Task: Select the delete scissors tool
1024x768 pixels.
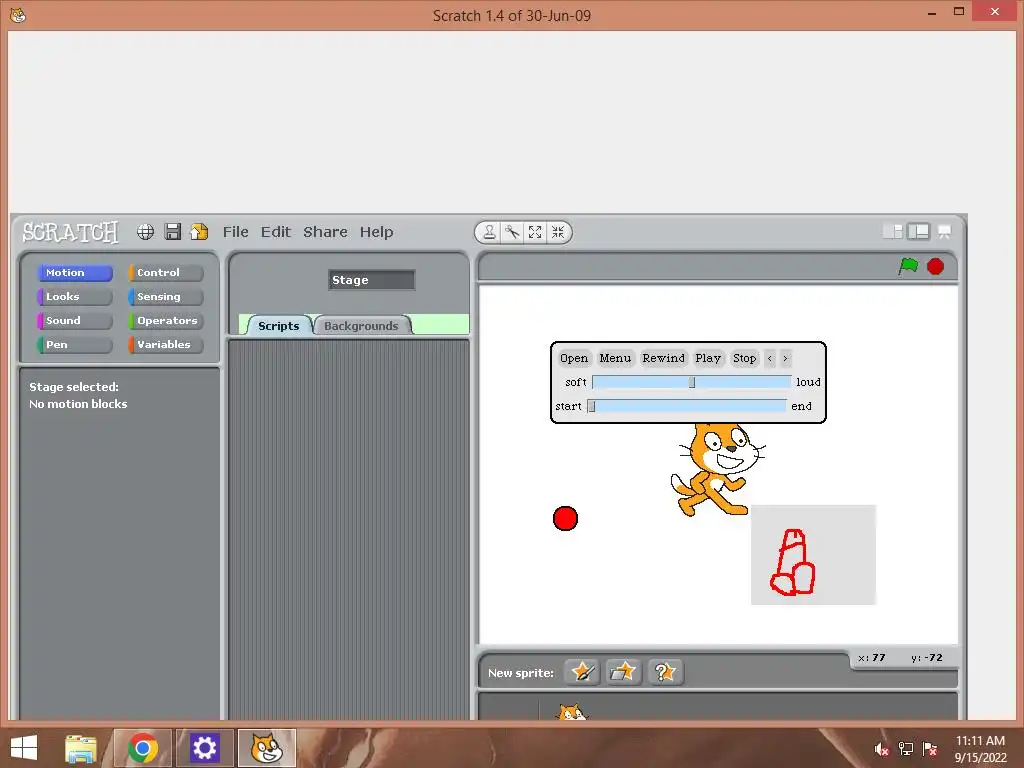Action: pos(512,232)
